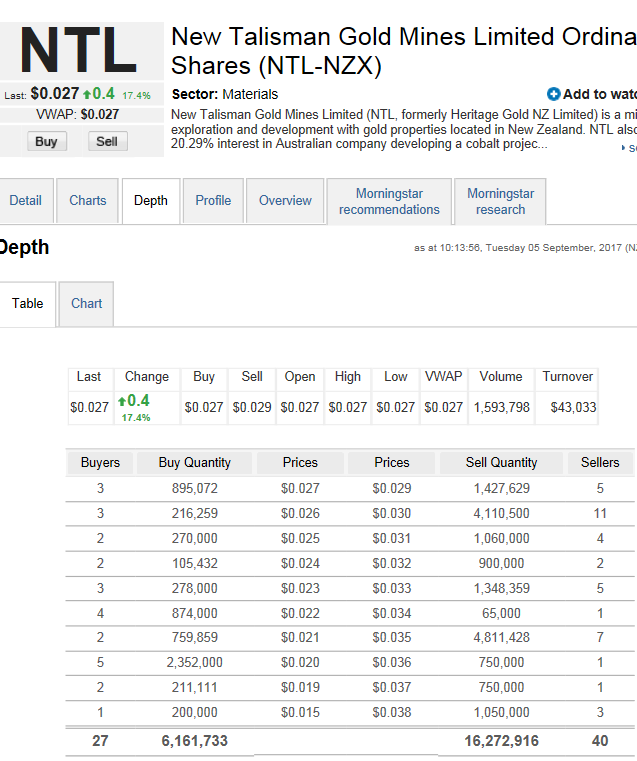Select the Depth tab
The width and height of the screenshot is (637, 761).
(x=151, y=200)
